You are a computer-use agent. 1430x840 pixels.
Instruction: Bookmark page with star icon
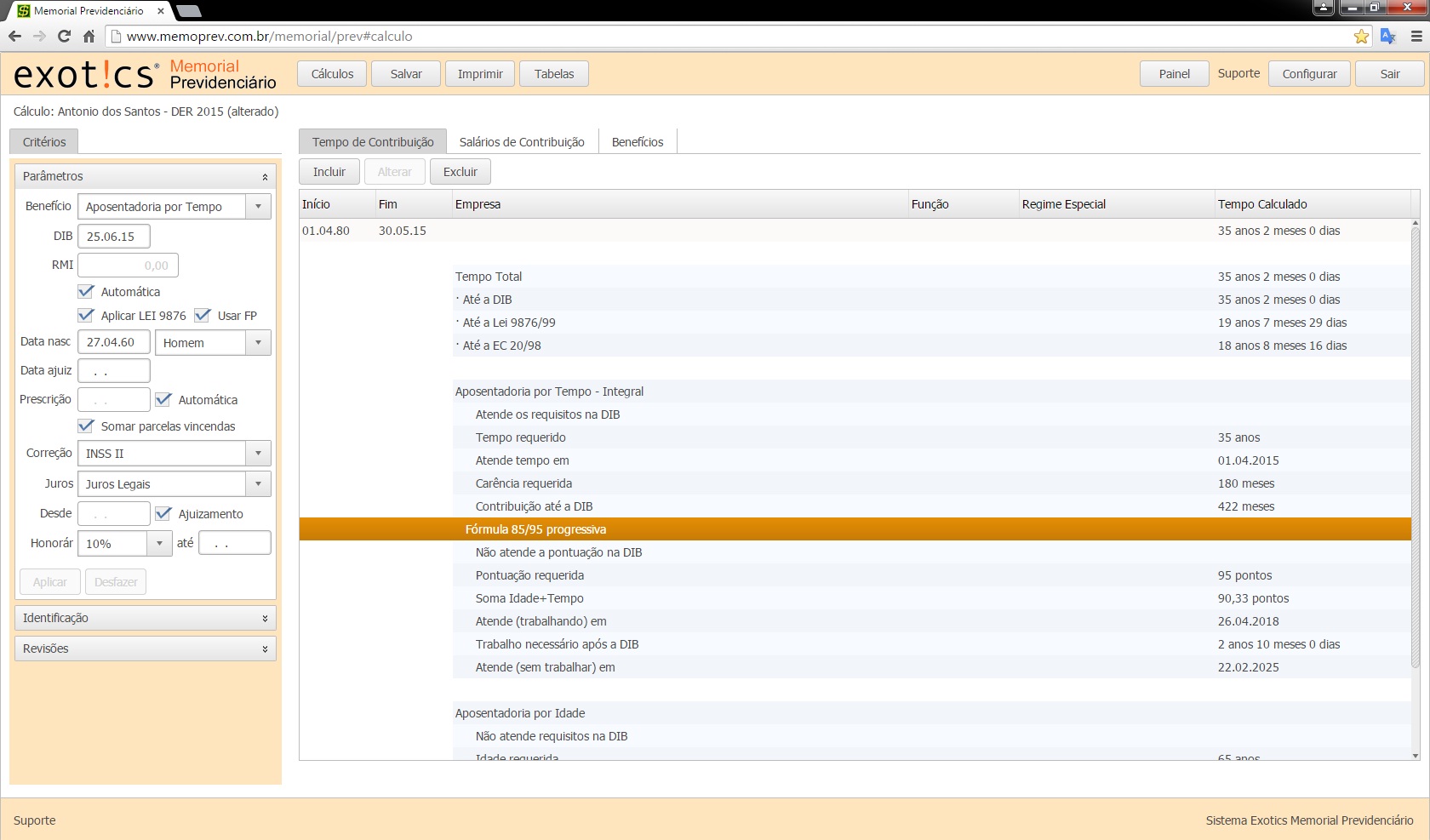(1361, 37)
